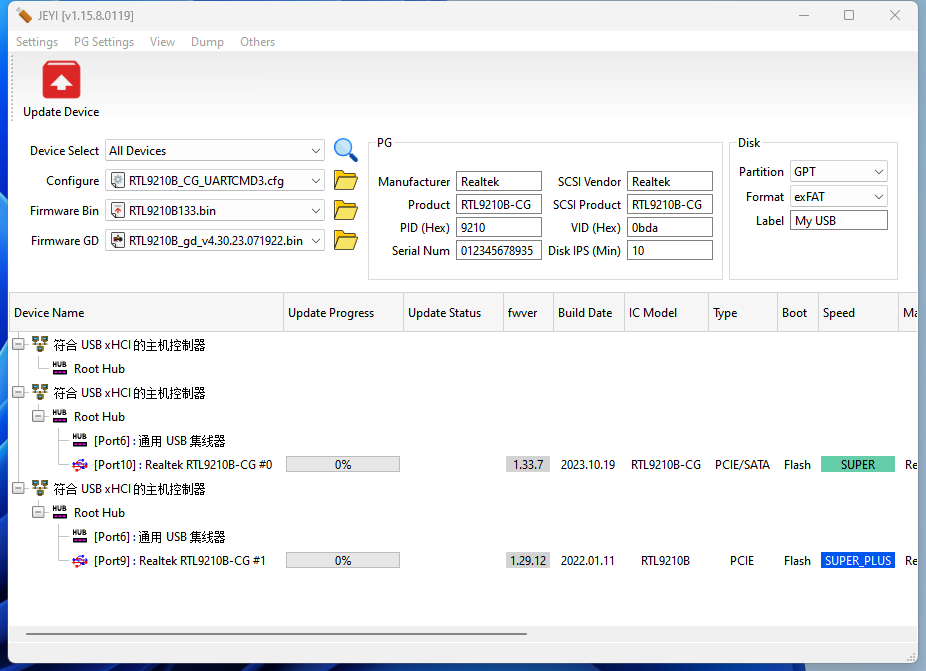Collapse the first USB xHCI host controller
This screenshot has height=671, width=926.
(18, 345)
